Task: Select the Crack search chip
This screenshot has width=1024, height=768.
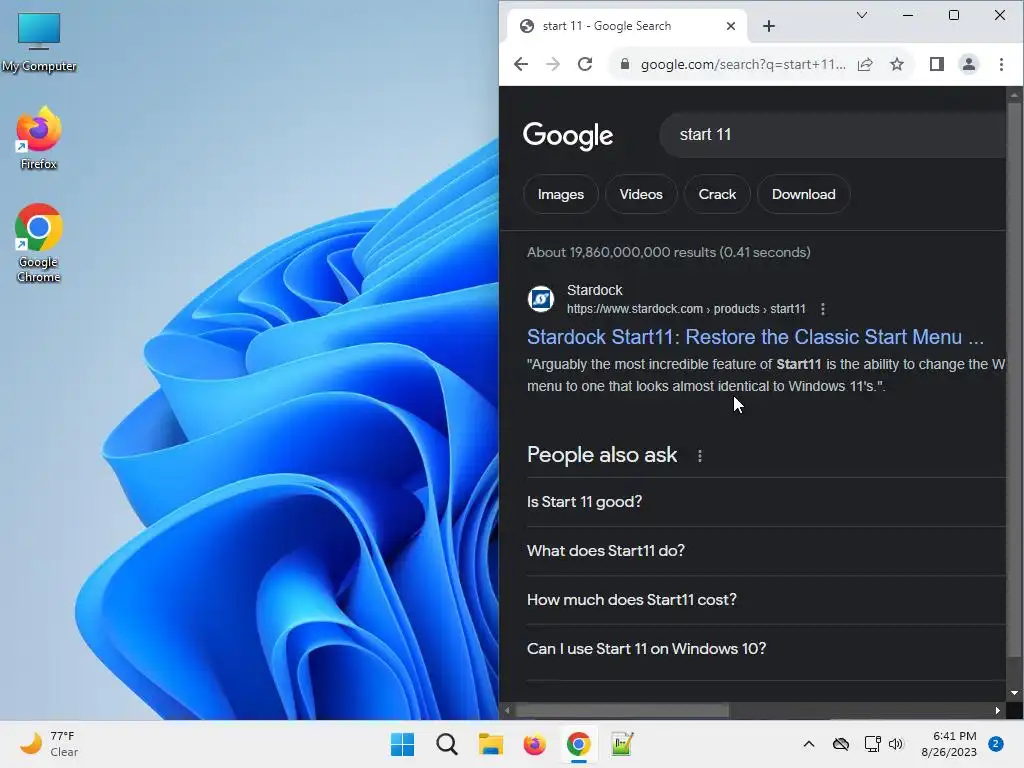Action: click(717, 194)
